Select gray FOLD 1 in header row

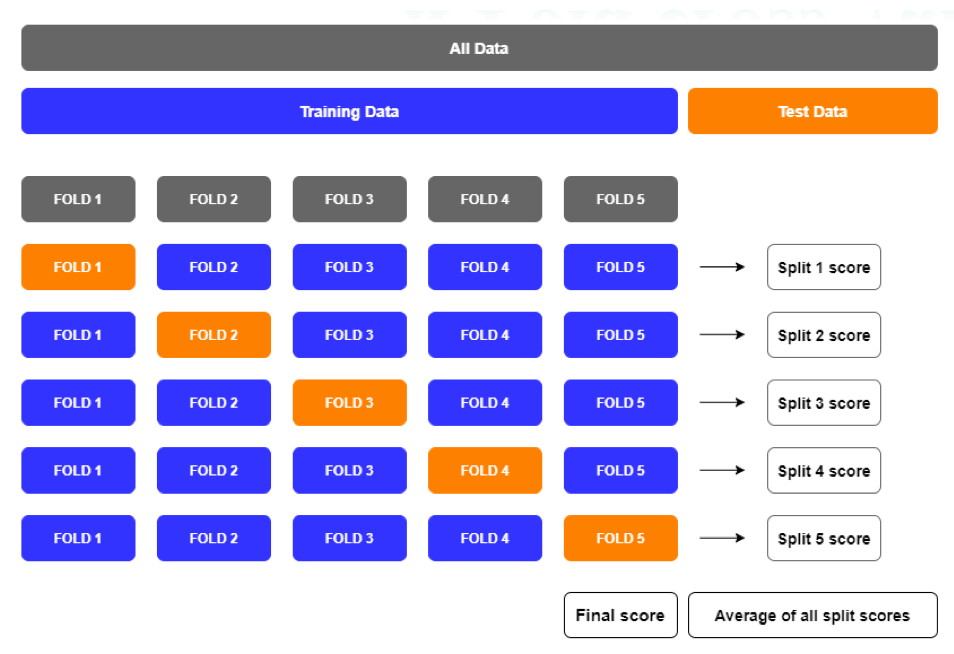pos(78,199)
